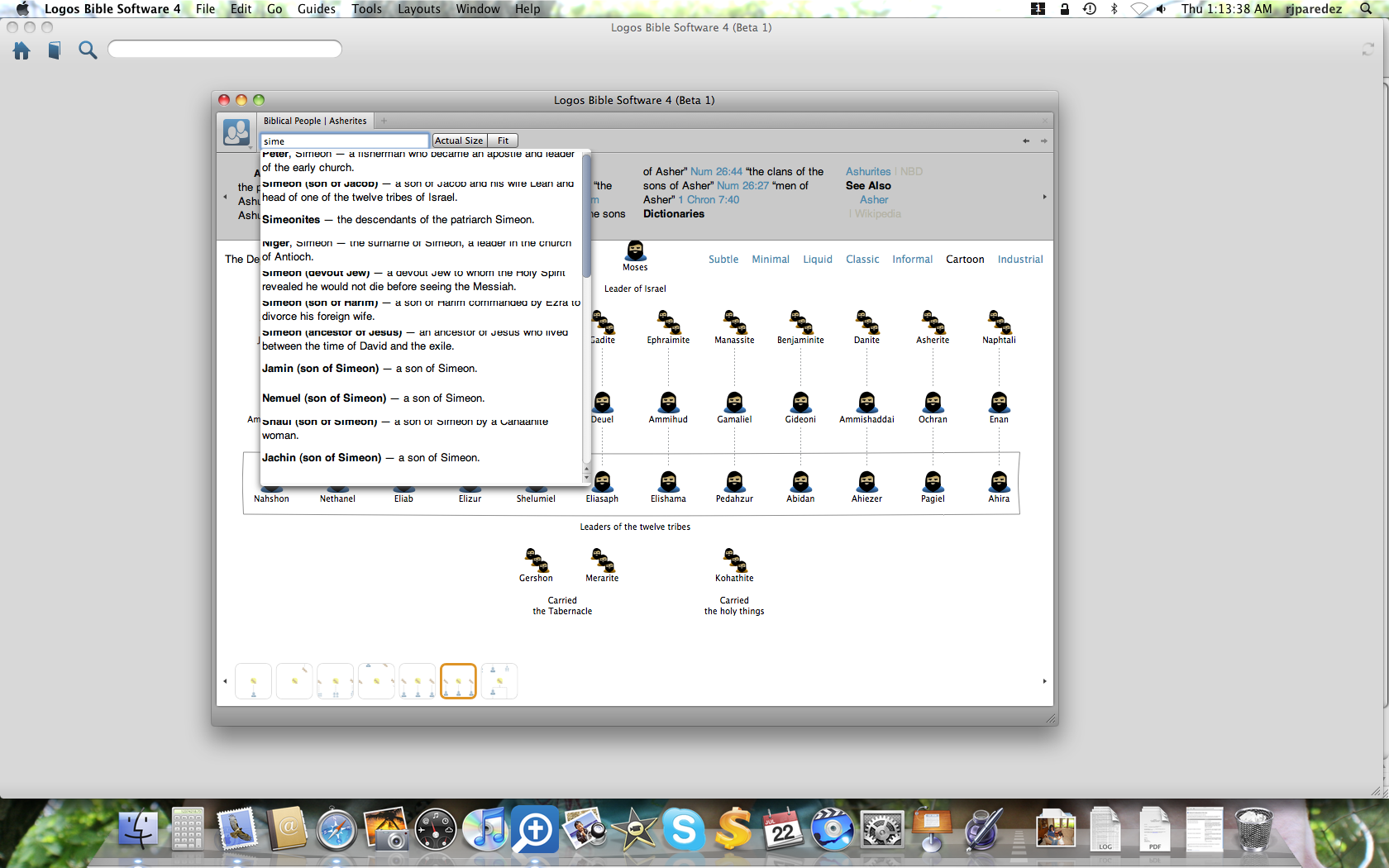Click the Pagiel person icon
This screenshot has height=868, width=1389.
933,482
